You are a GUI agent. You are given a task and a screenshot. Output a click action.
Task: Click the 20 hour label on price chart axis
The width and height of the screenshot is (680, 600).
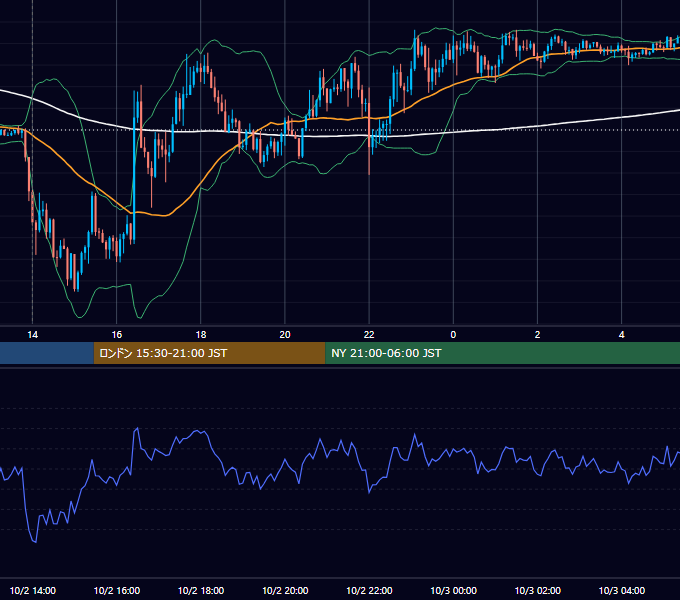click(x=285, y=335)
